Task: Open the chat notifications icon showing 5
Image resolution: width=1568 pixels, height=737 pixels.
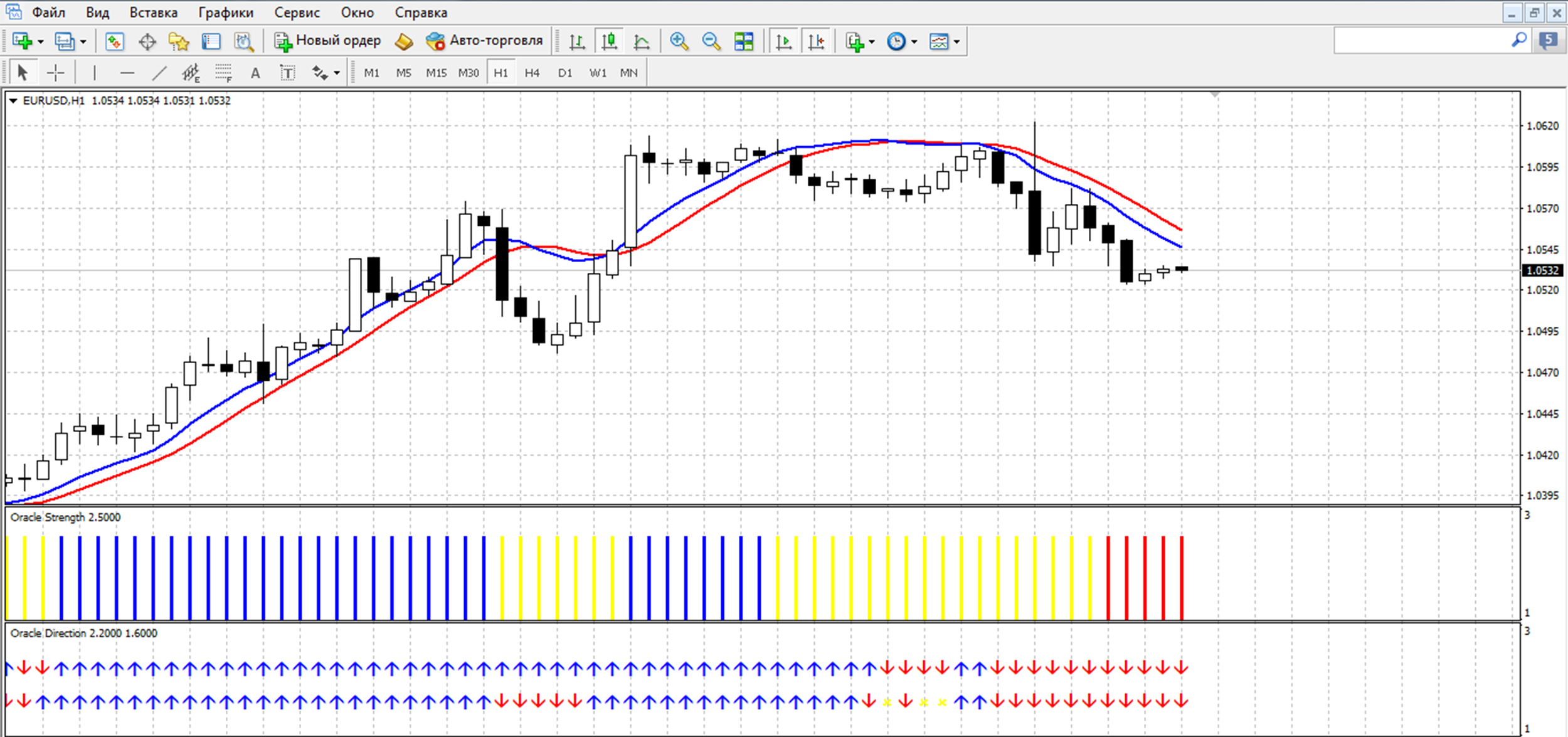Action: (x=1548, y=41)
